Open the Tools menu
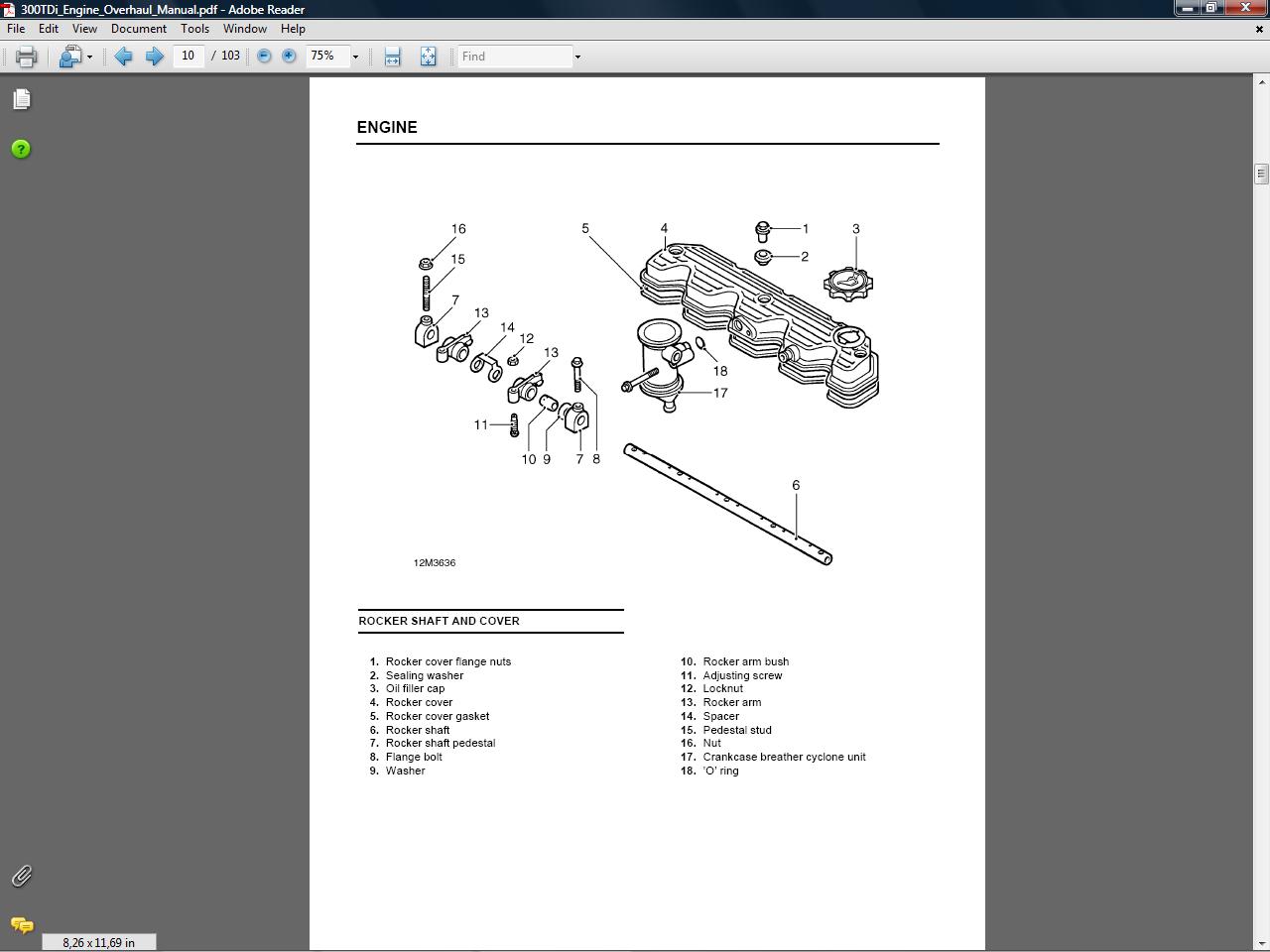This screenshot has width=1270, height=952. 194,29
